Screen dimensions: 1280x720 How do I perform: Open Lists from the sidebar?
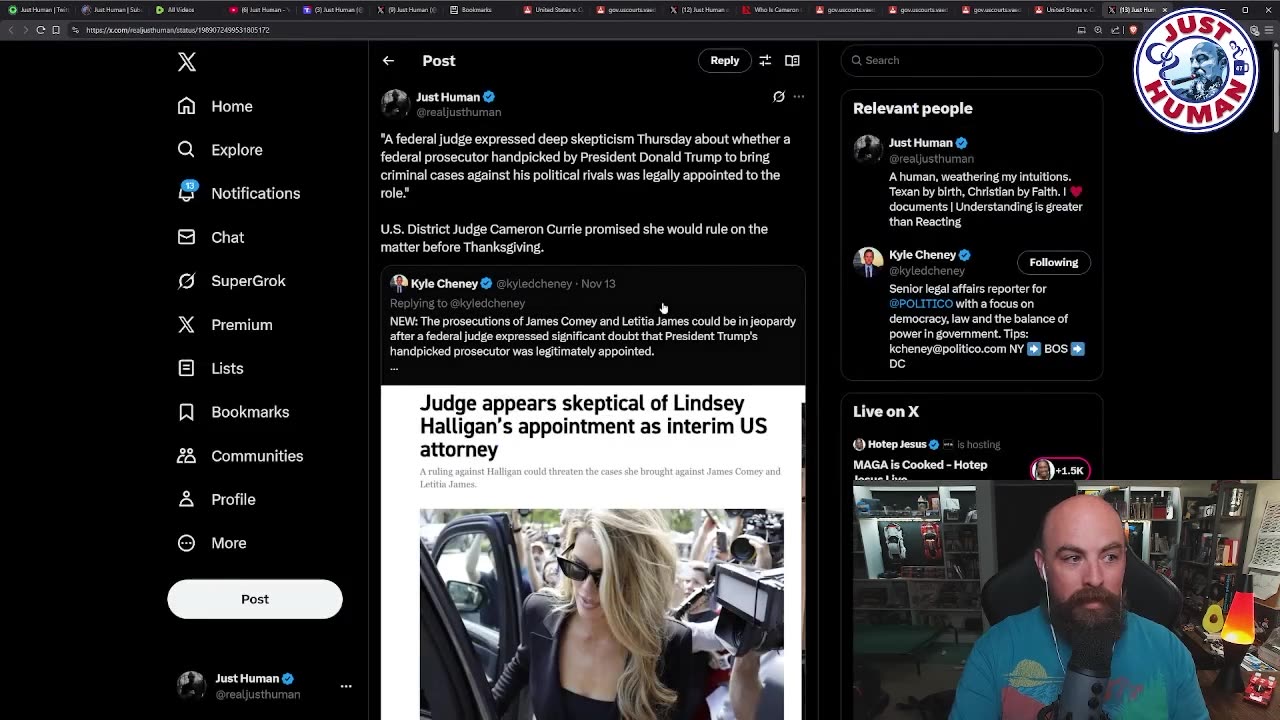(211, 368)
